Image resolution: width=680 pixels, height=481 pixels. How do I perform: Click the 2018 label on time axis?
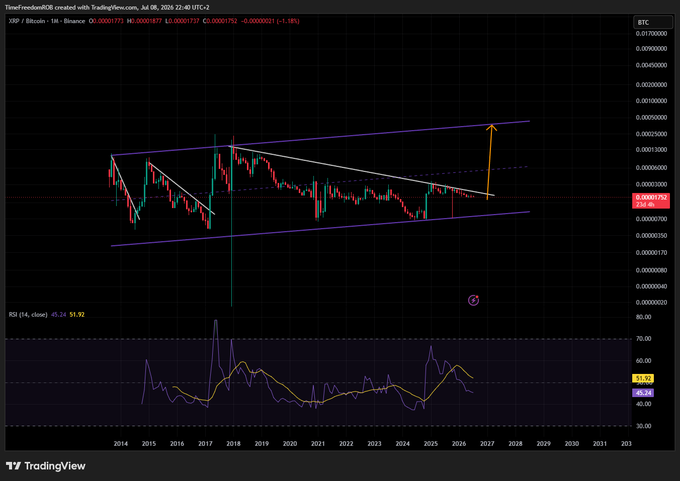pyautogui.click(x=233, y=444)
